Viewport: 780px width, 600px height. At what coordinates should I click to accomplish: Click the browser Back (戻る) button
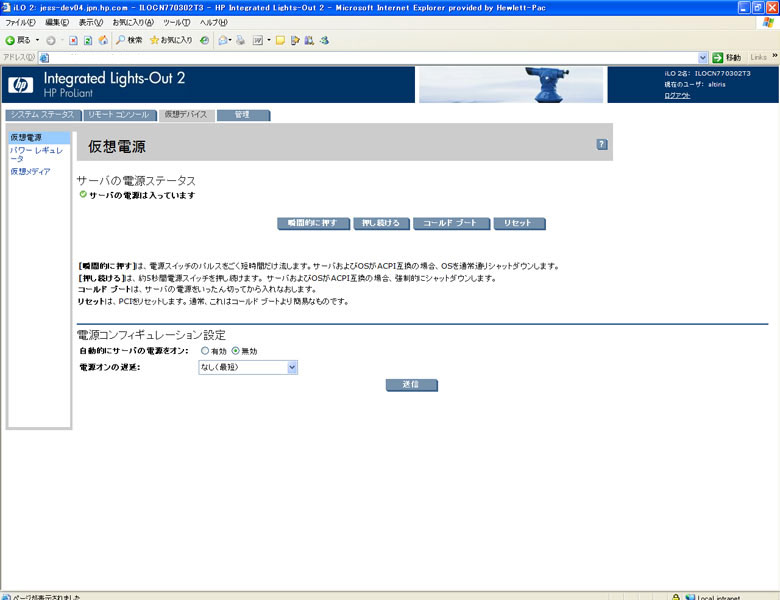18,40
